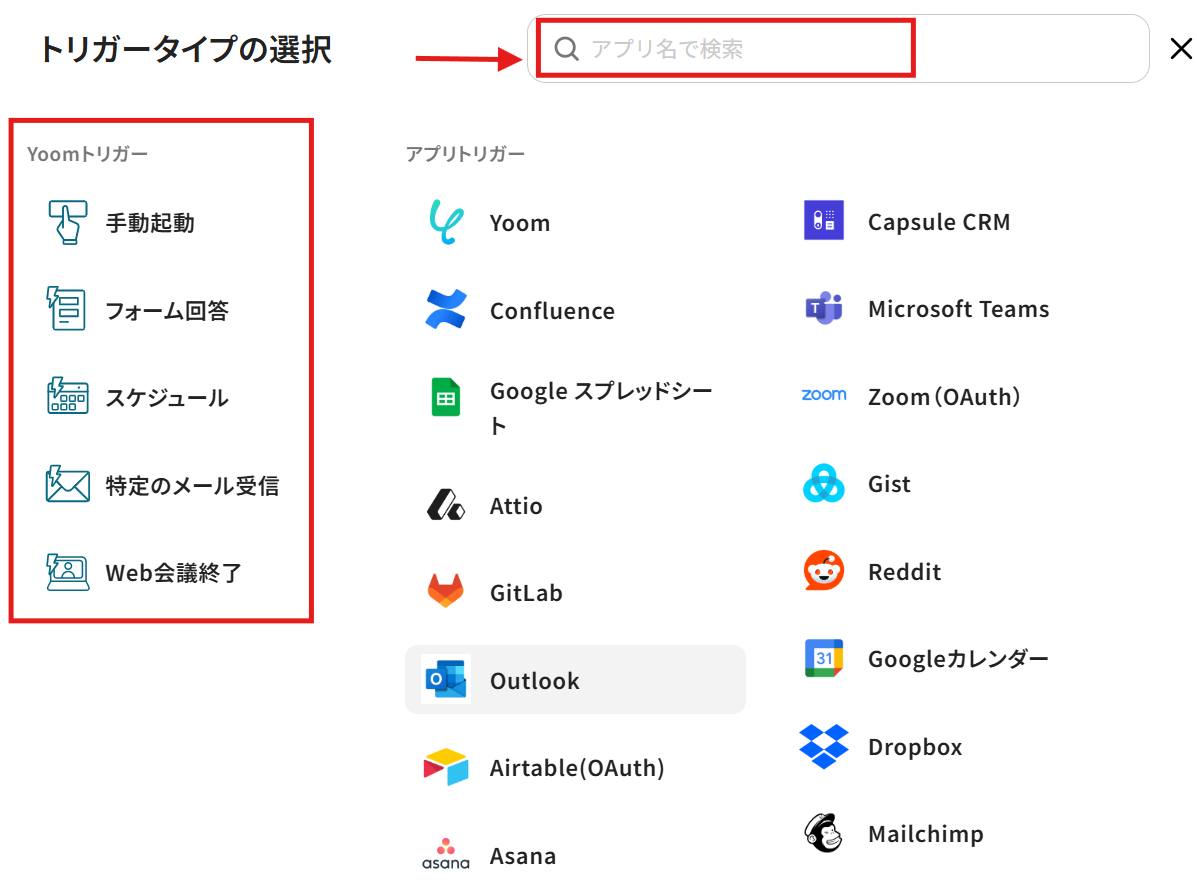Close the trigger type selection dialog

pos(1181,49)
